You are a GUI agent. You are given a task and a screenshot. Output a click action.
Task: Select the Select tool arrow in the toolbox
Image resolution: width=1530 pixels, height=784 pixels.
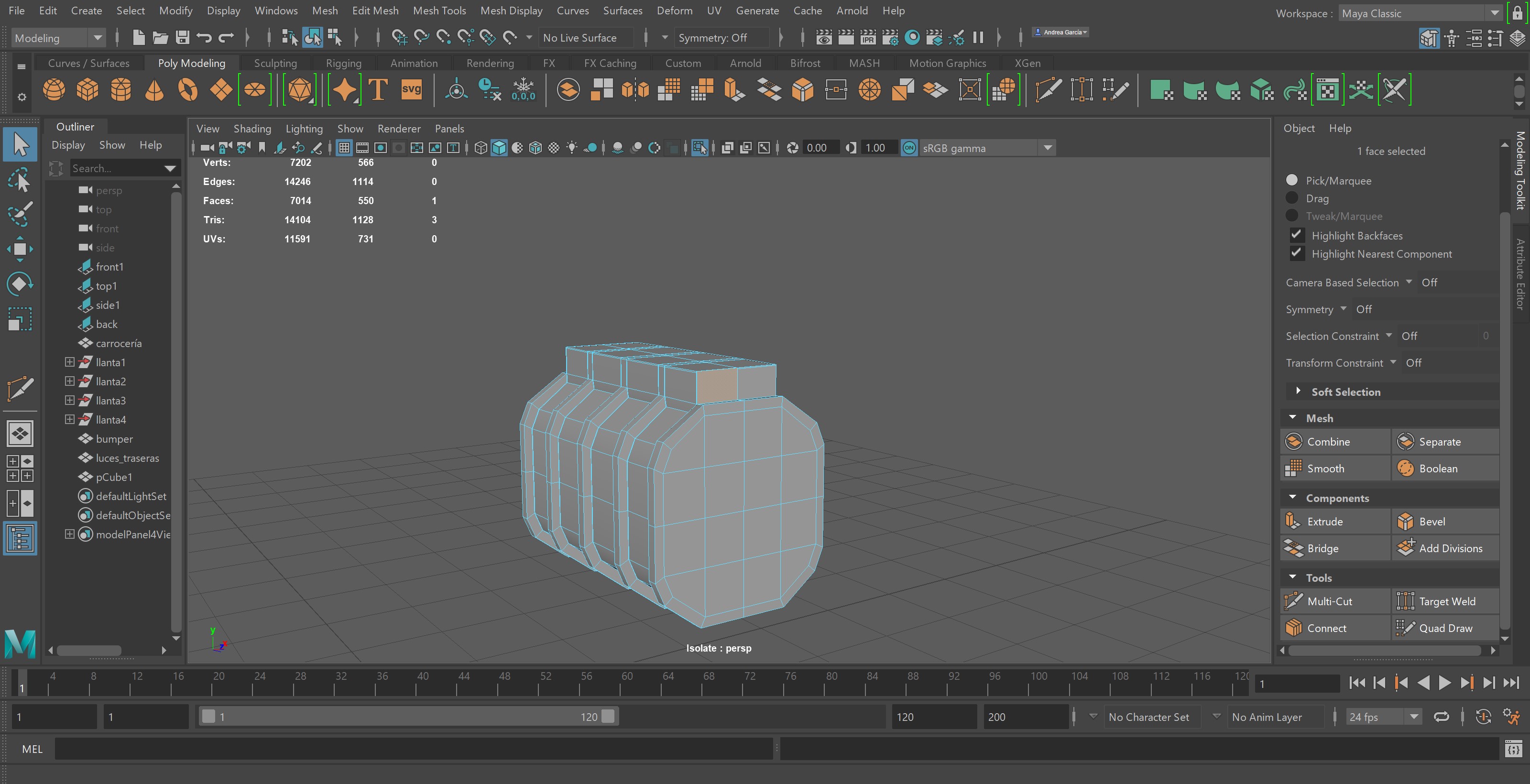(20, 144)
